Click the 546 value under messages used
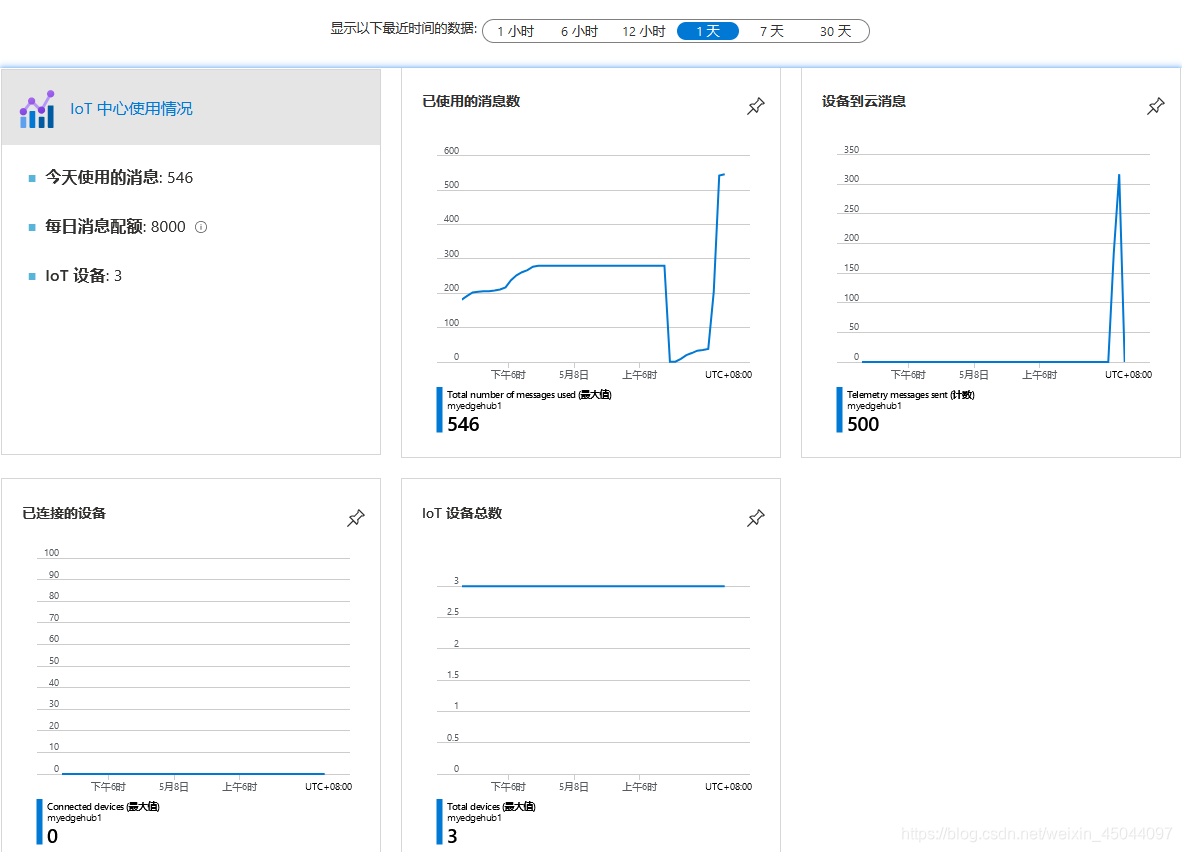The image size is (1182, 852). pyautogui.click(x=464, y=424)
